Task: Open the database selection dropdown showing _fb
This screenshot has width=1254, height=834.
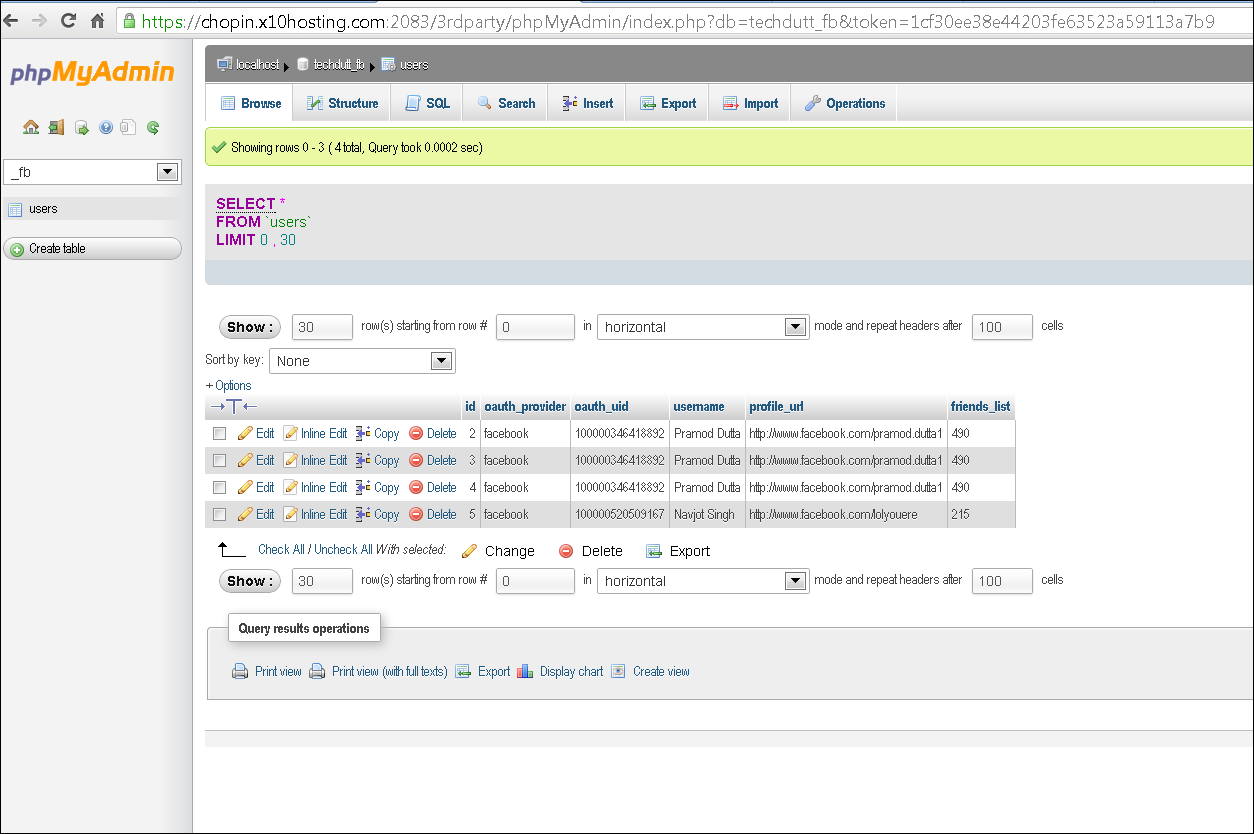Action: (x=167, y=171)
